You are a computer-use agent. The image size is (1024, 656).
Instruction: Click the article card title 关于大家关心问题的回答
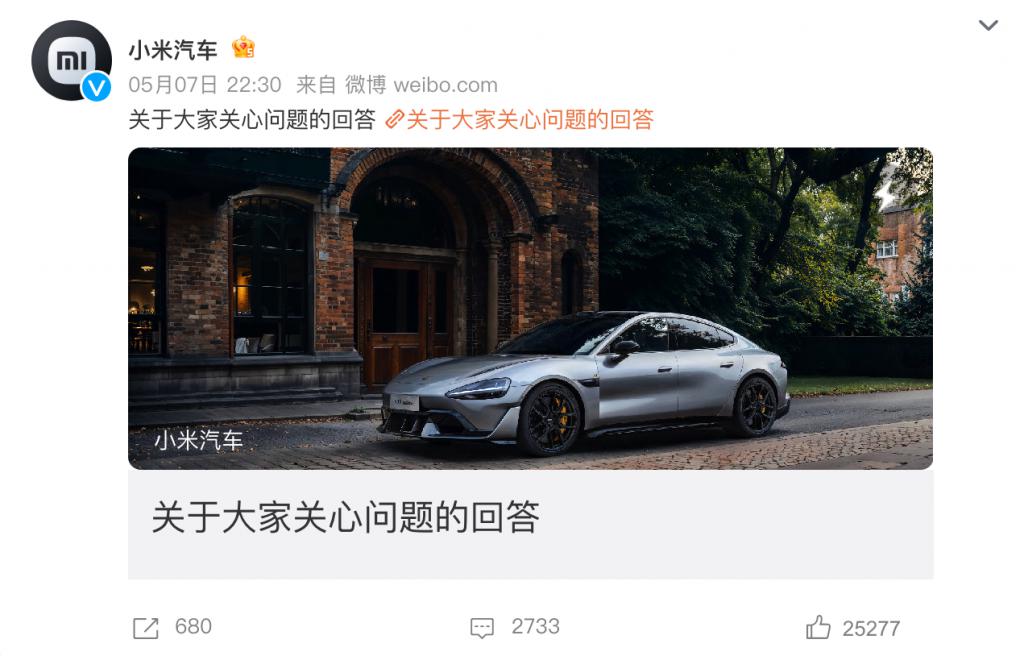[x=345, y=517]
